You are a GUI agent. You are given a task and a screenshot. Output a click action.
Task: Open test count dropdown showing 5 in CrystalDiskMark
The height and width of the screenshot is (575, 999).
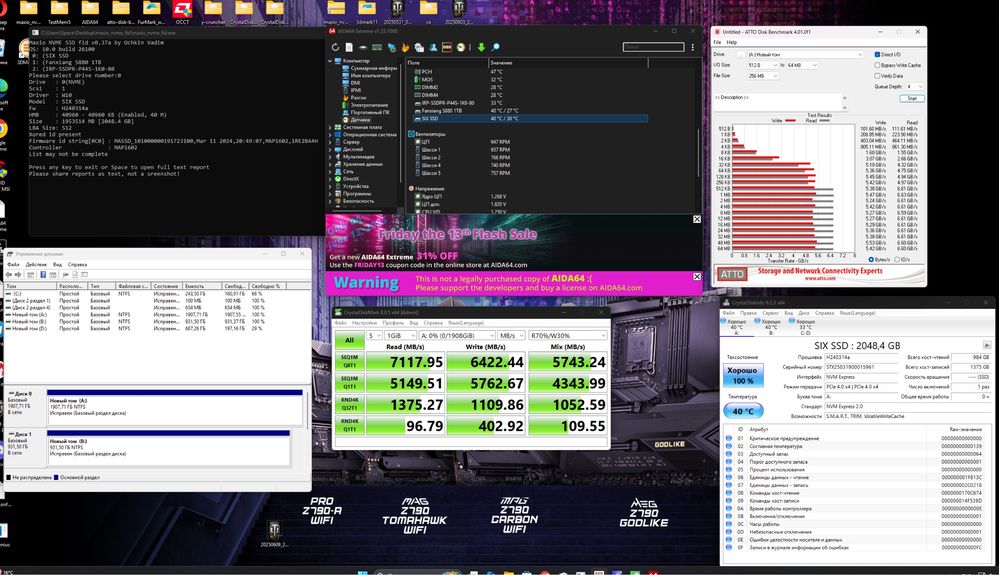pyautogui.click(x=374, y=336)
